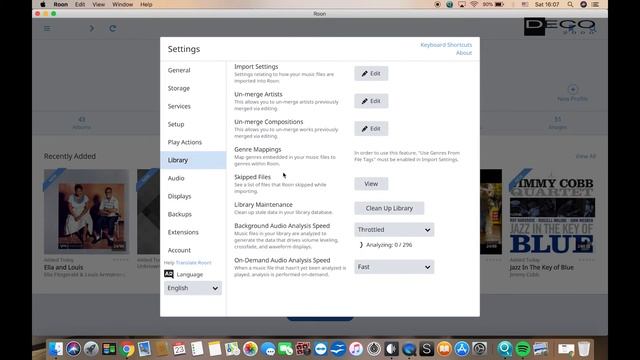Viewport: 640px width, 360px height.
Task: Open the Play Actions tab
Action: (193, 142)
